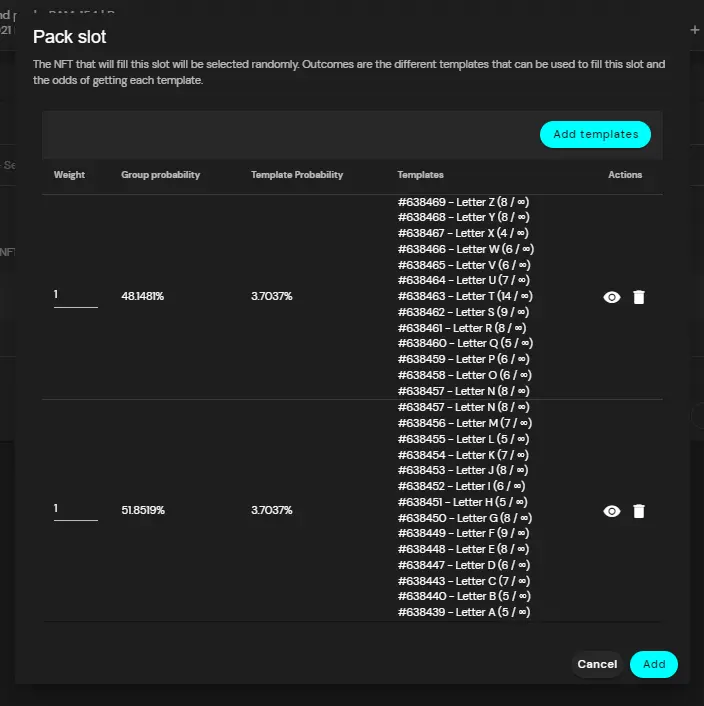Screen dimensions: 704x706
Task: Click 3.7037% in the first group row
Action: coord(271,296)
